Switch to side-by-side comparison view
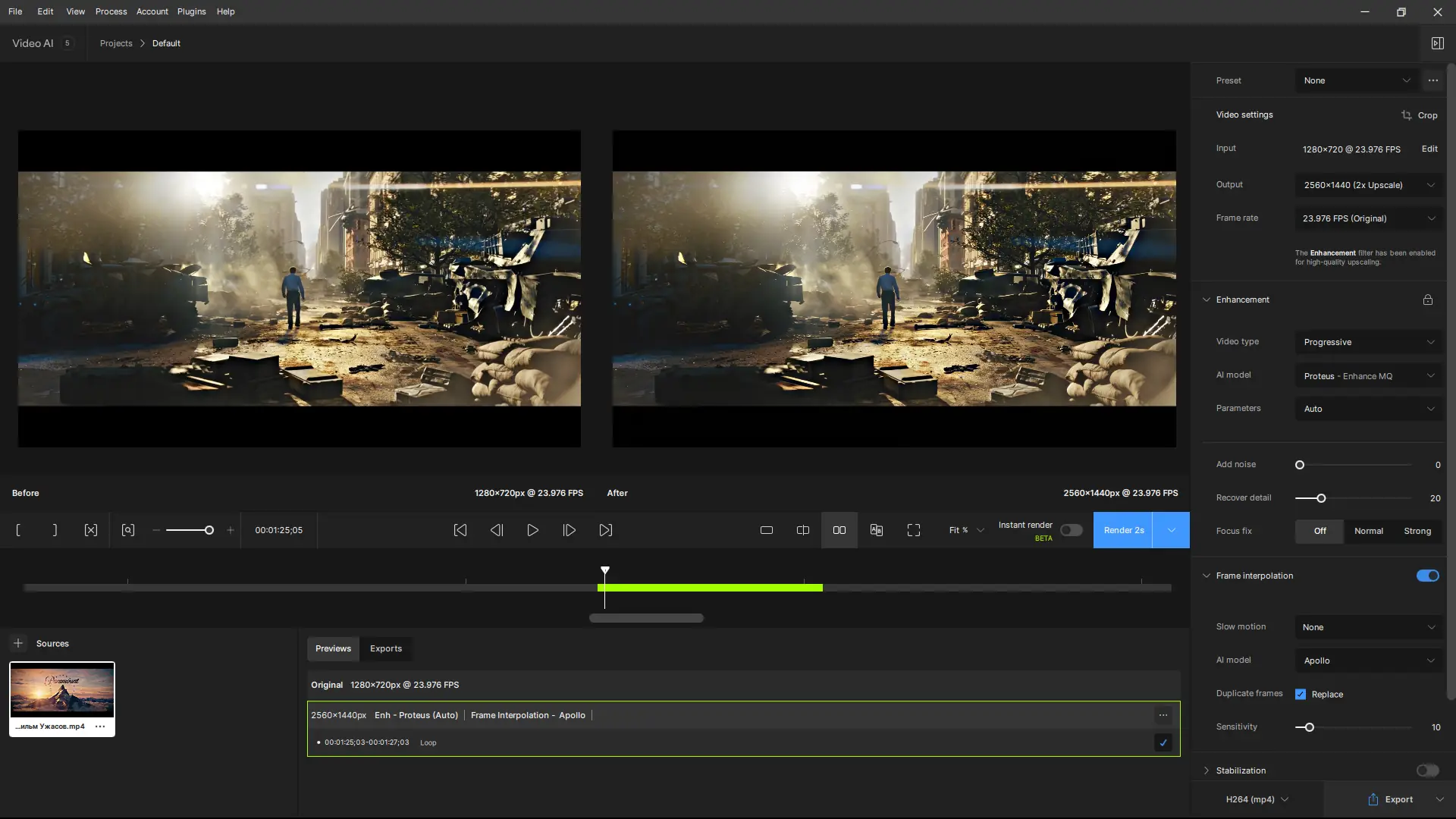This screenshot has width=1456, height=819. coord(839,530)
